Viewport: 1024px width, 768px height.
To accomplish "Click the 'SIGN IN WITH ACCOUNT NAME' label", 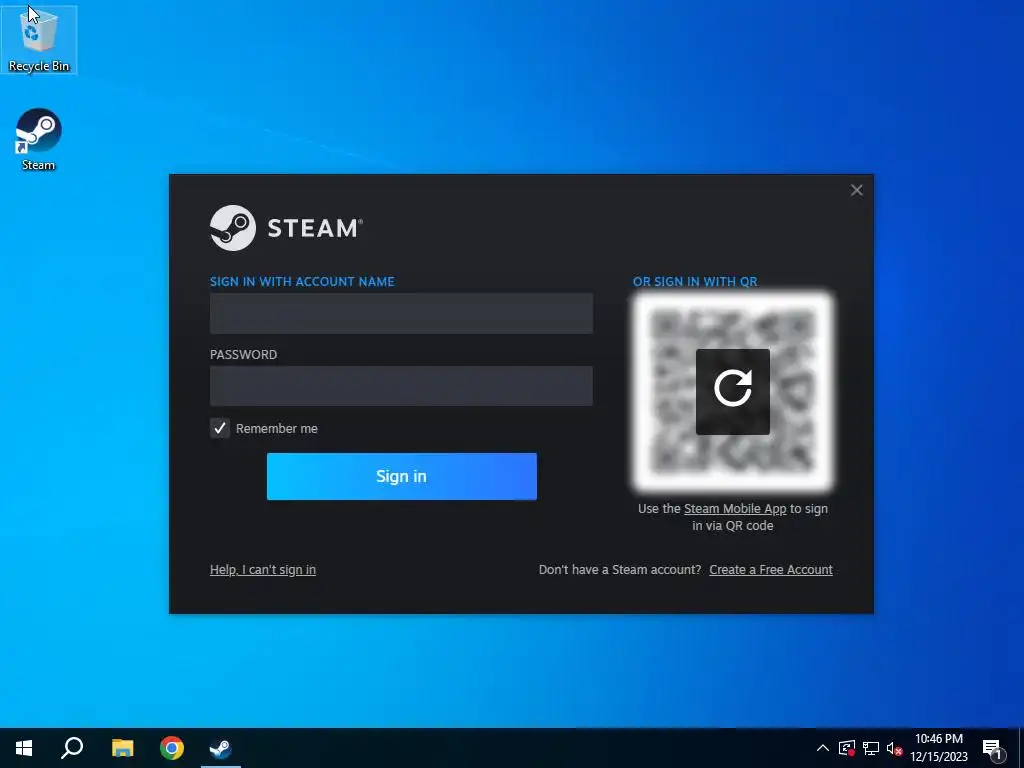I will click(302, 281).
